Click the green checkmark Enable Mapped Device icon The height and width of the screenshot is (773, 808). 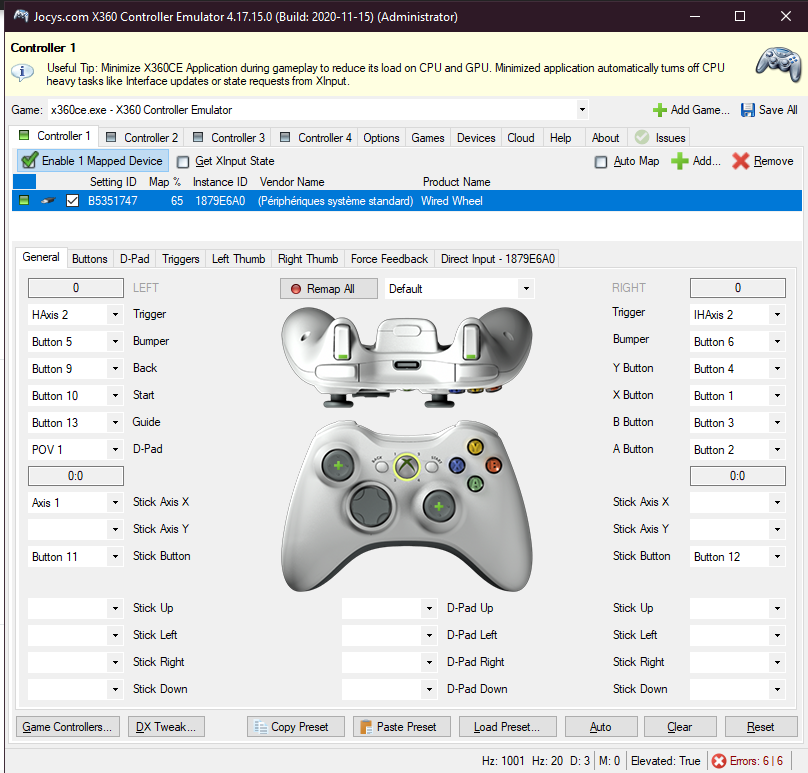29,160
